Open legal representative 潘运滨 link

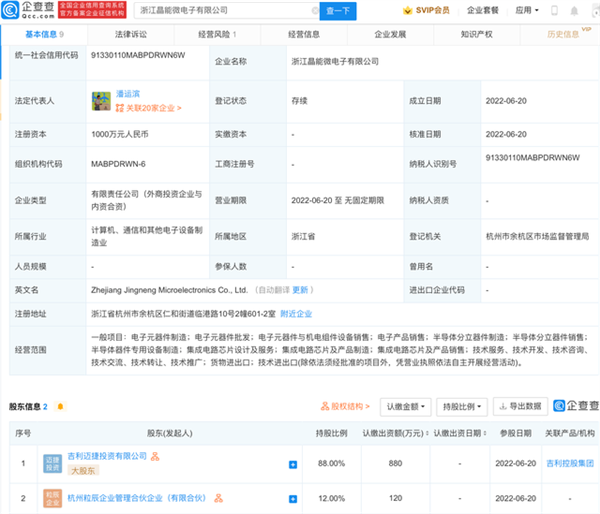(128, 94)
